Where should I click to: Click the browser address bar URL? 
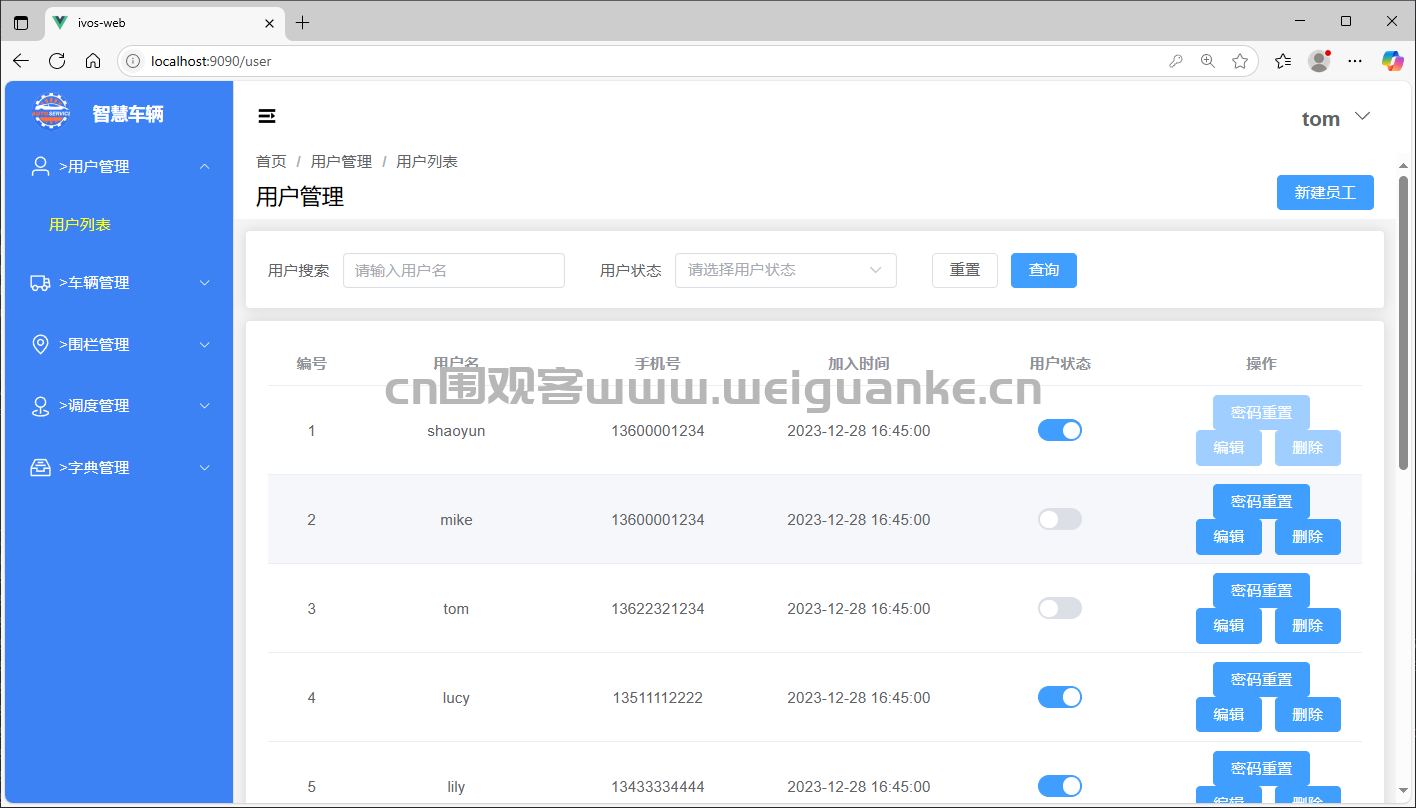[x=211, y=61]
